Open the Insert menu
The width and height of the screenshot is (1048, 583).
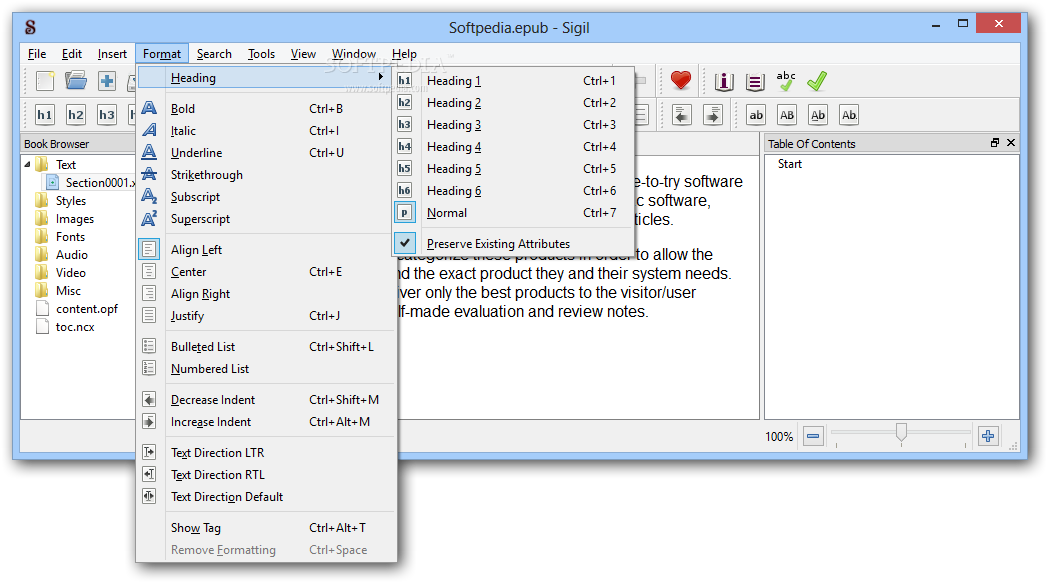point(112,53)
